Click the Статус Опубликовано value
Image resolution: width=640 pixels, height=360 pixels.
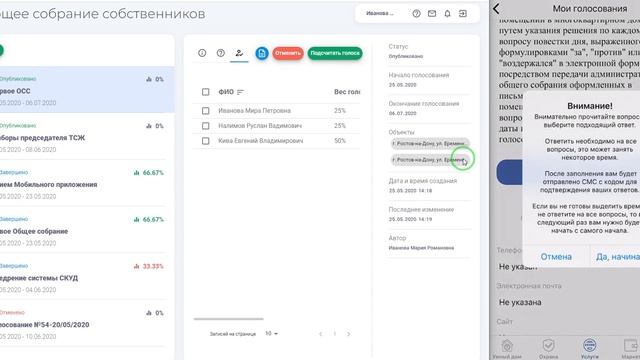[x=406, y=56]
